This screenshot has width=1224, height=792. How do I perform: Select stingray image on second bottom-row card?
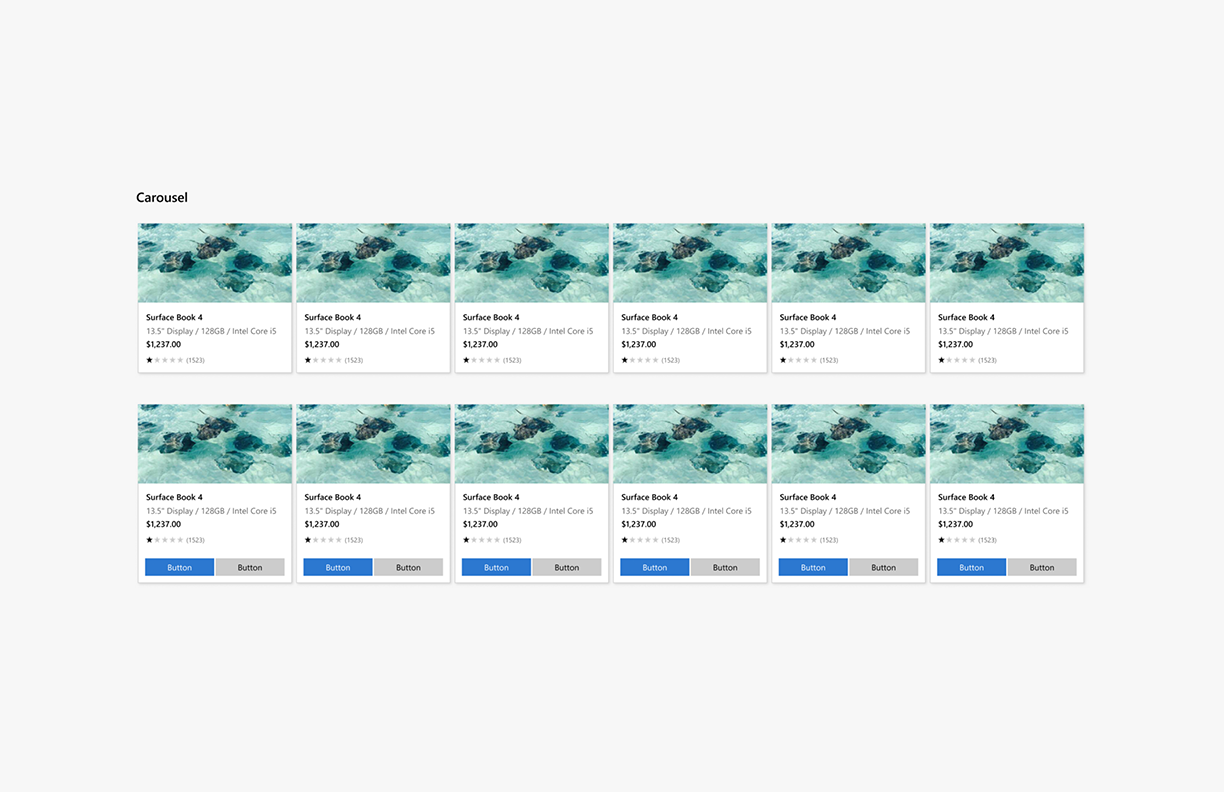click(373, 444)
